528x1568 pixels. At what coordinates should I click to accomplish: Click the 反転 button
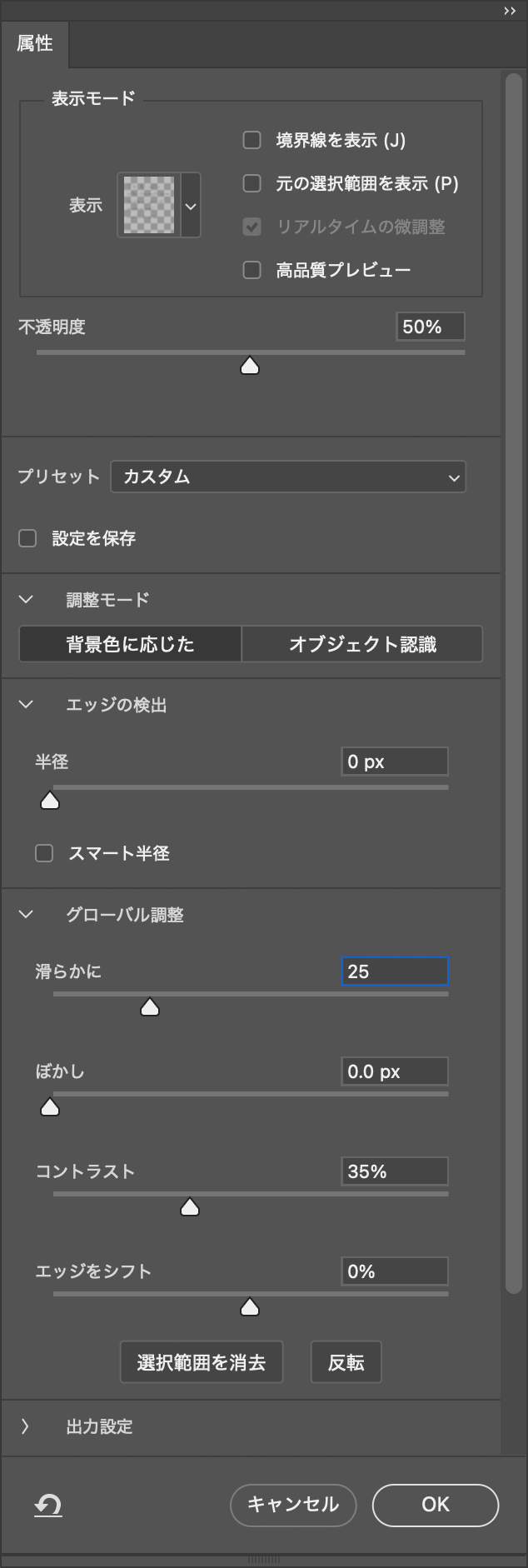click(x=346, y=1362)
